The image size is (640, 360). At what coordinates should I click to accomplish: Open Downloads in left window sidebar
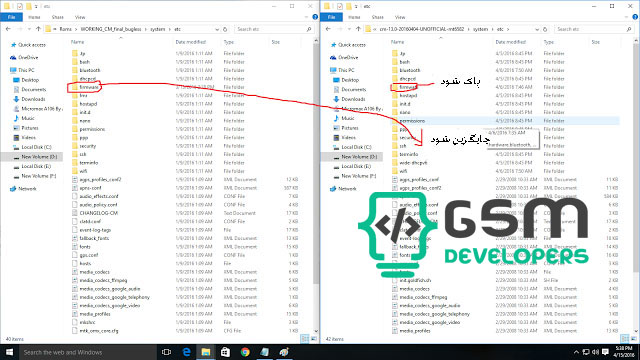point(29,99)
